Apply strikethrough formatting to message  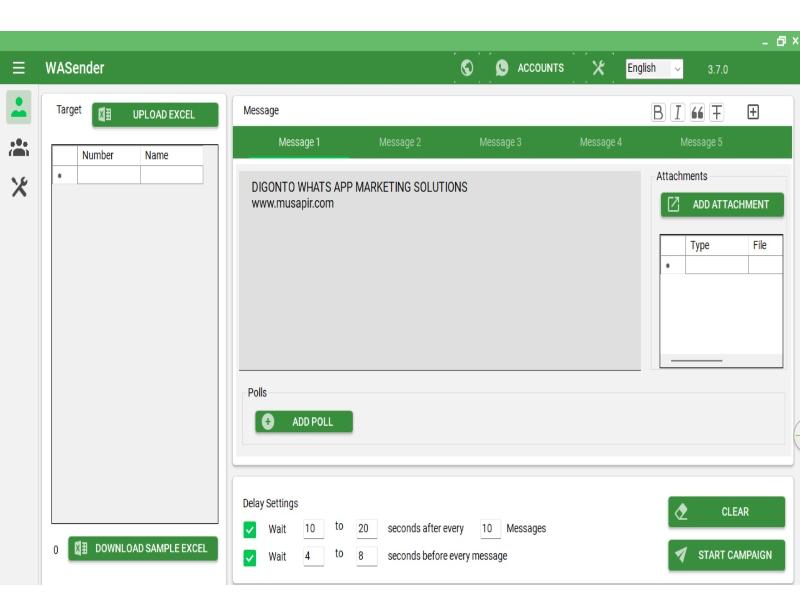[716, 111]
